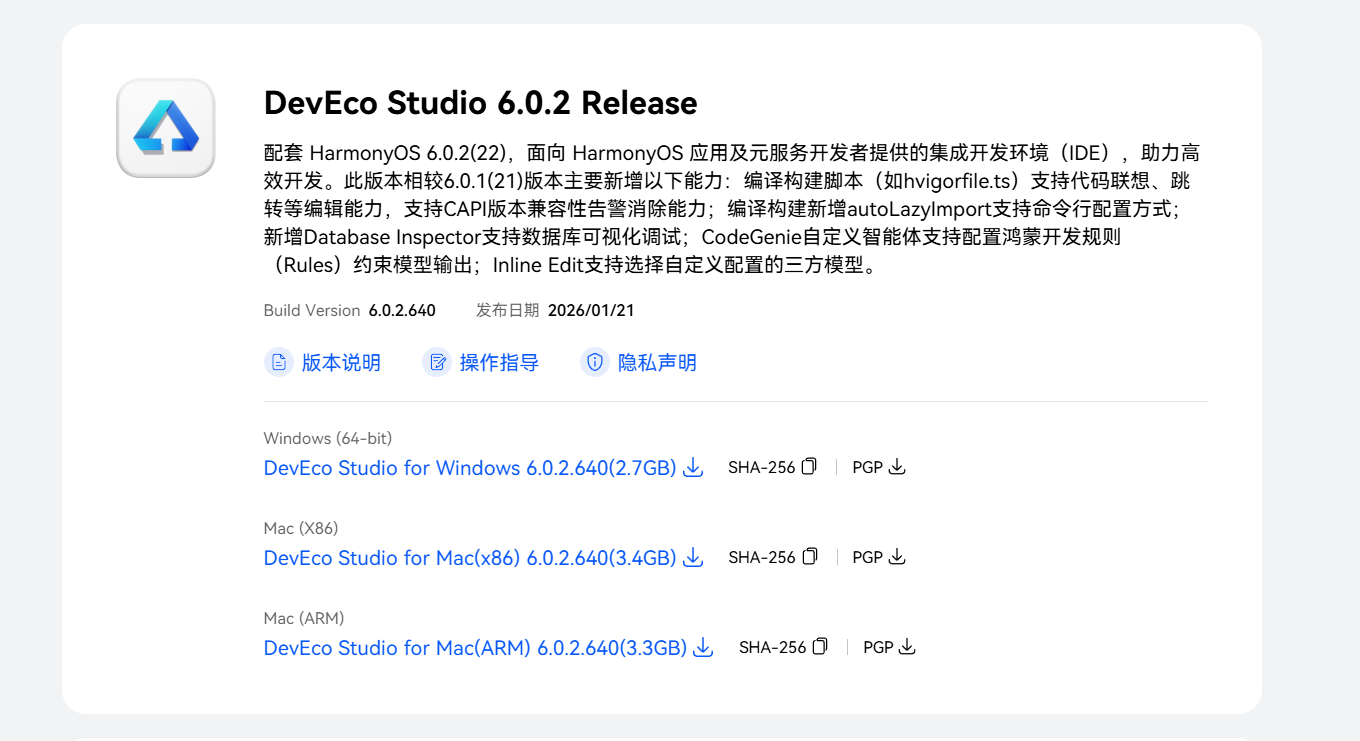Click PGP download icon in Mac(x86) row
Image resolution: width=1360 pixels, height=741 pixels.
(897, 556)
